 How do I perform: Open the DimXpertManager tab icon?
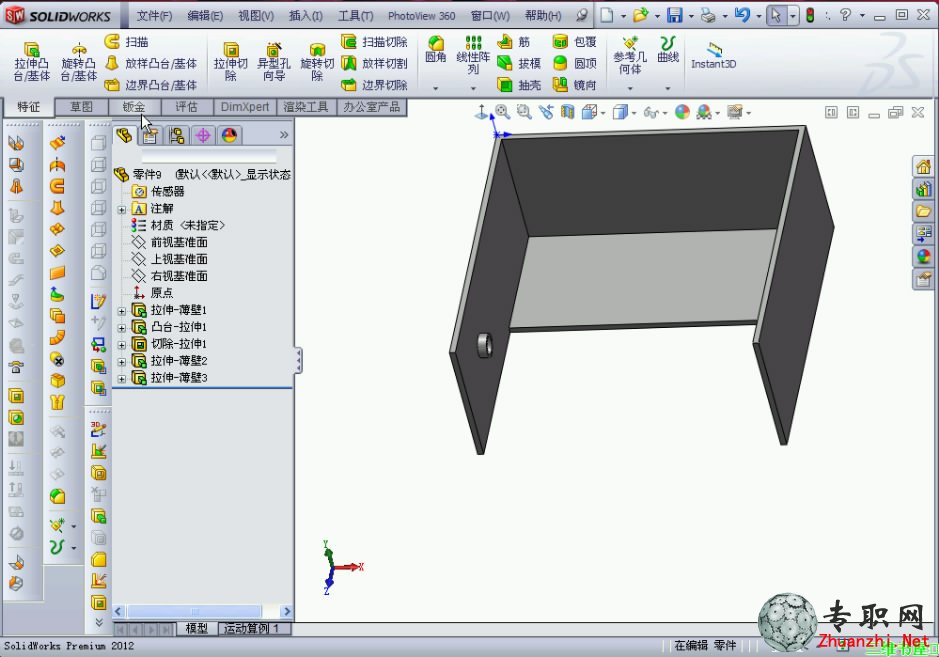coord(203,136)
